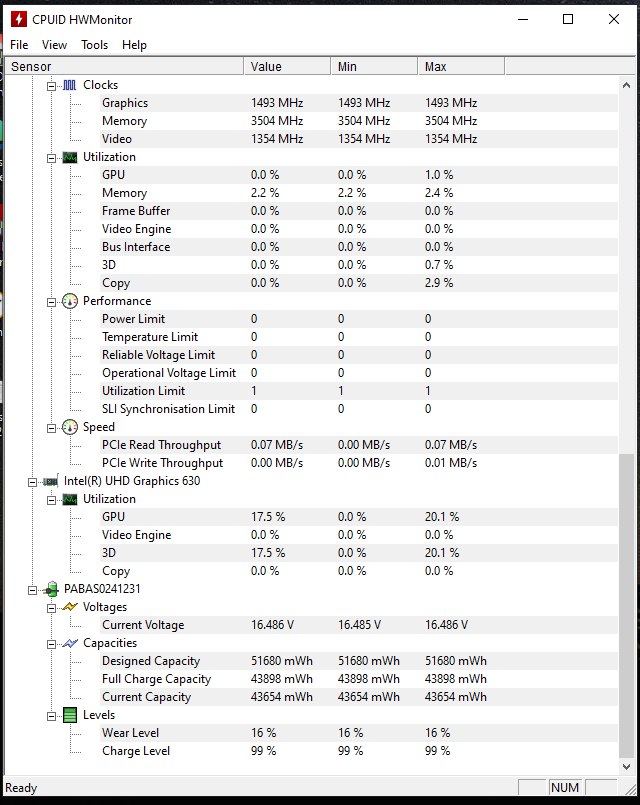Collapse the Clocks tree node
Screen dimensions: 640x805
coord(51,86)
